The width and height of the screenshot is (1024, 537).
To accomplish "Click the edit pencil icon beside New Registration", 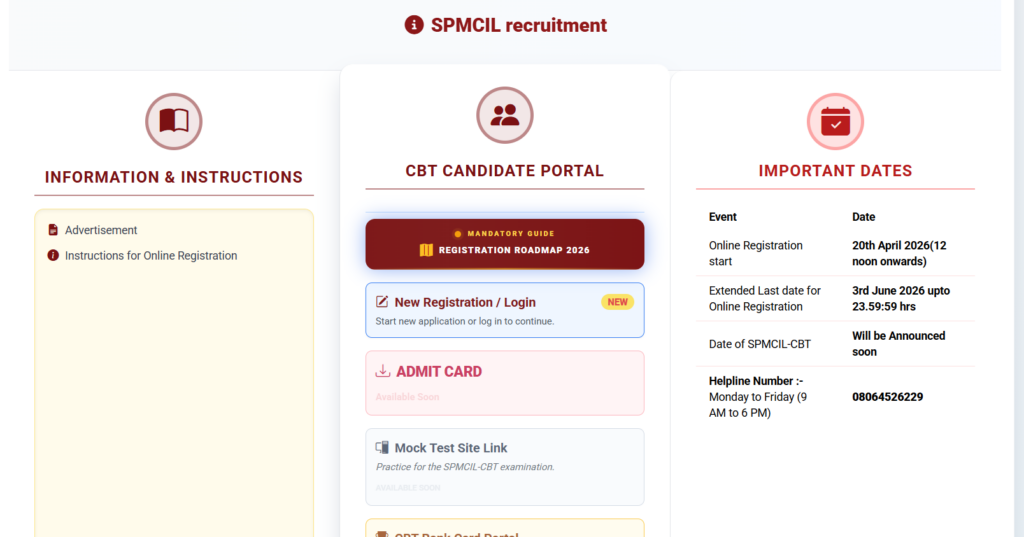I will [382, 302].
